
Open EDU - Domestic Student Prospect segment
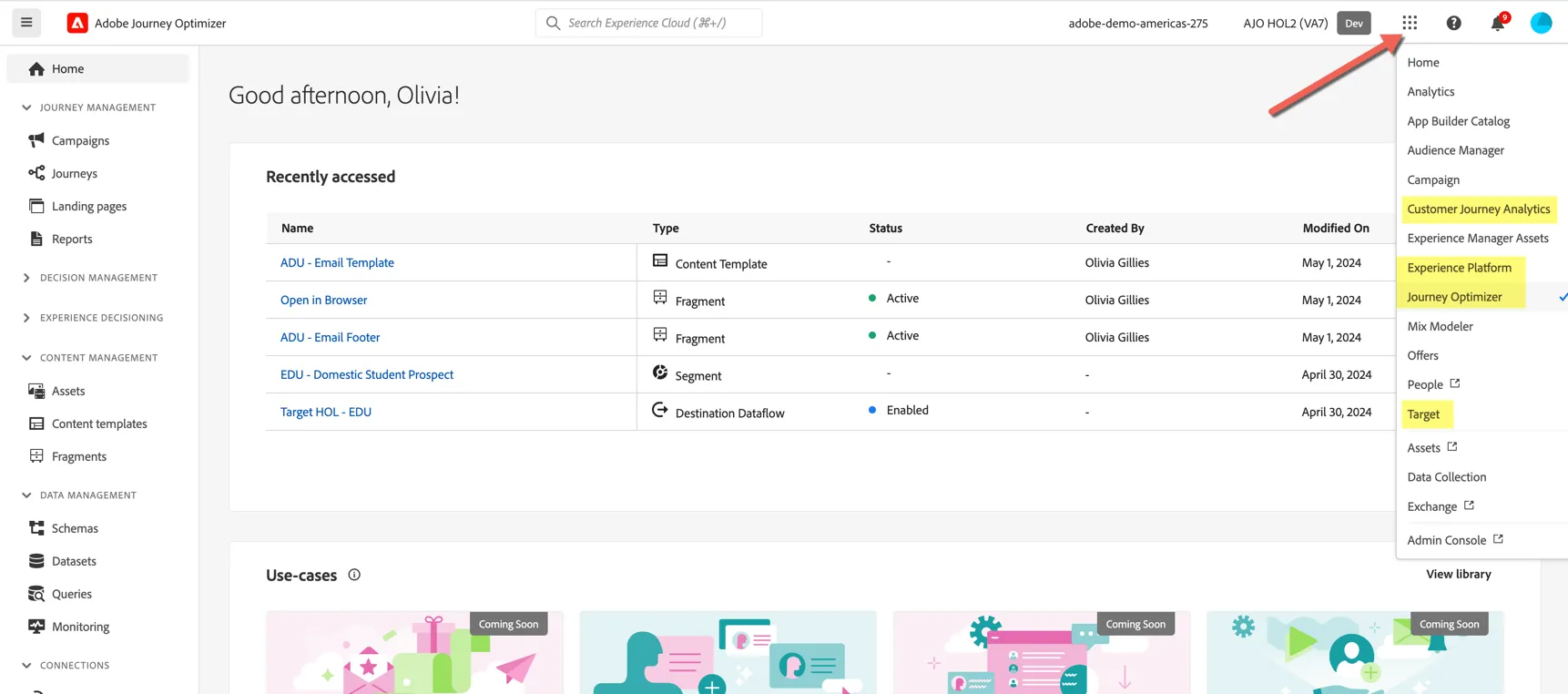click(367, 374)
